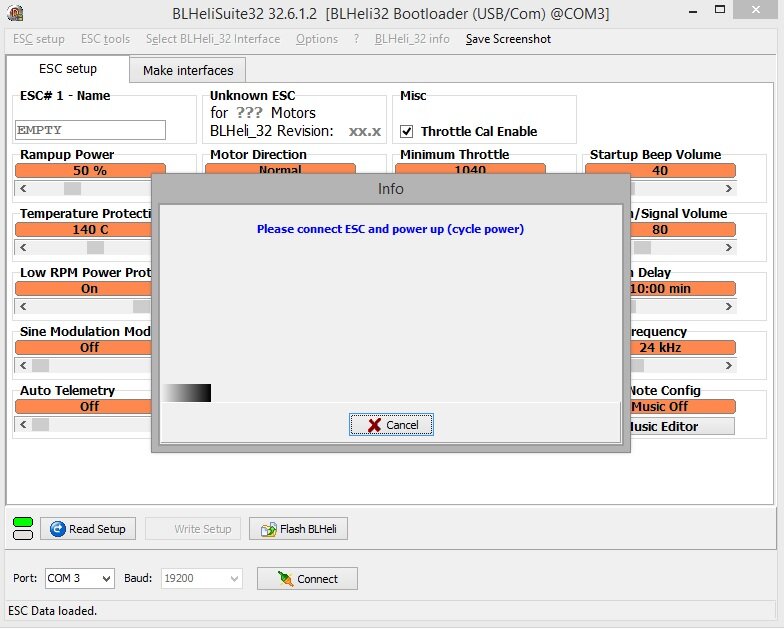Open the ESC tools menu

point(105,39)
